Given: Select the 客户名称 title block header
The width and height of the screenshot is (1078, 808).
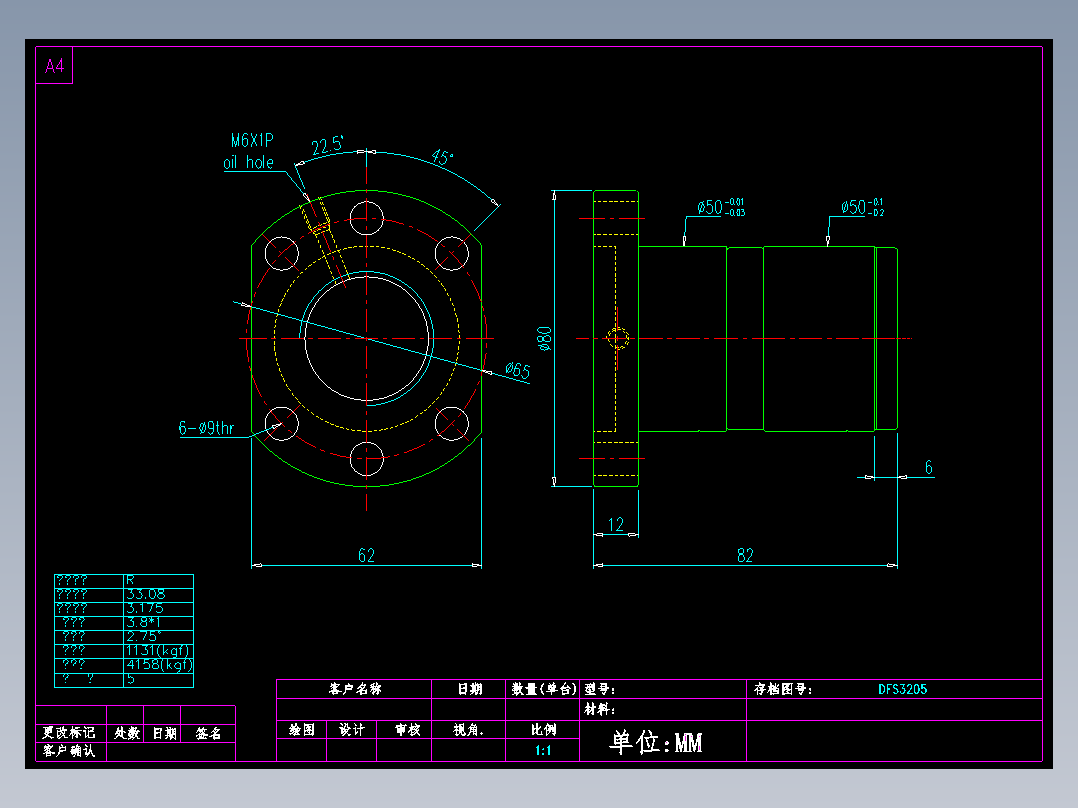Looking at the screenshot, I should [x=355, y=689].
